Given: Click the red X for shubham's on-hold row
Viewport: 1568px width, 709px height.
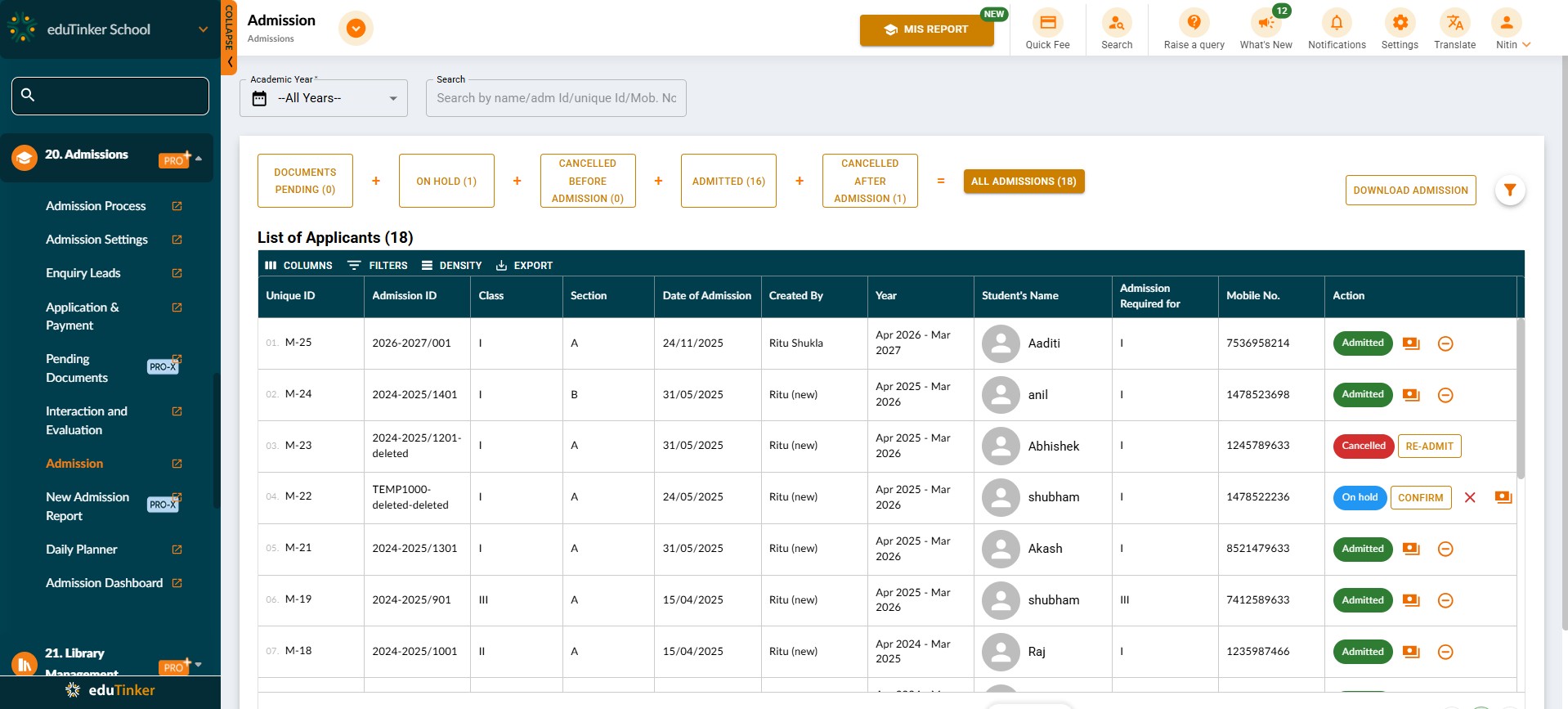Looking at the screenshot, I should pyautogui.click(x=1469, y=497).
